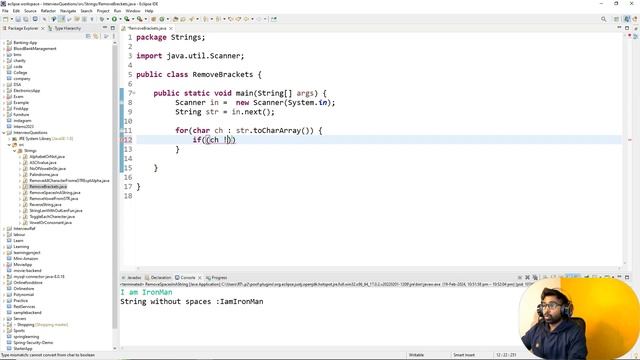This screenshot has height=360, width=640.
Task: Open the Navigate menu
Action: pos(68,11)
